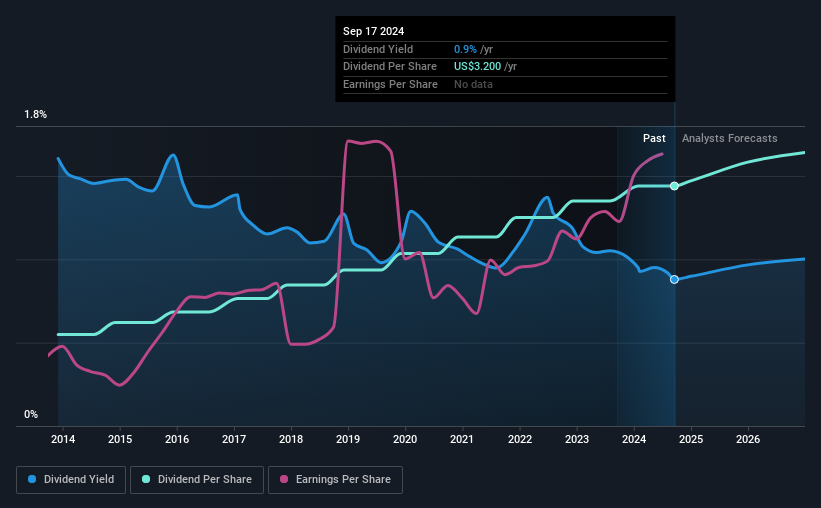Toggle the Dividend Yield legend series
Screen dimensions: 821x508
[71, 480]
